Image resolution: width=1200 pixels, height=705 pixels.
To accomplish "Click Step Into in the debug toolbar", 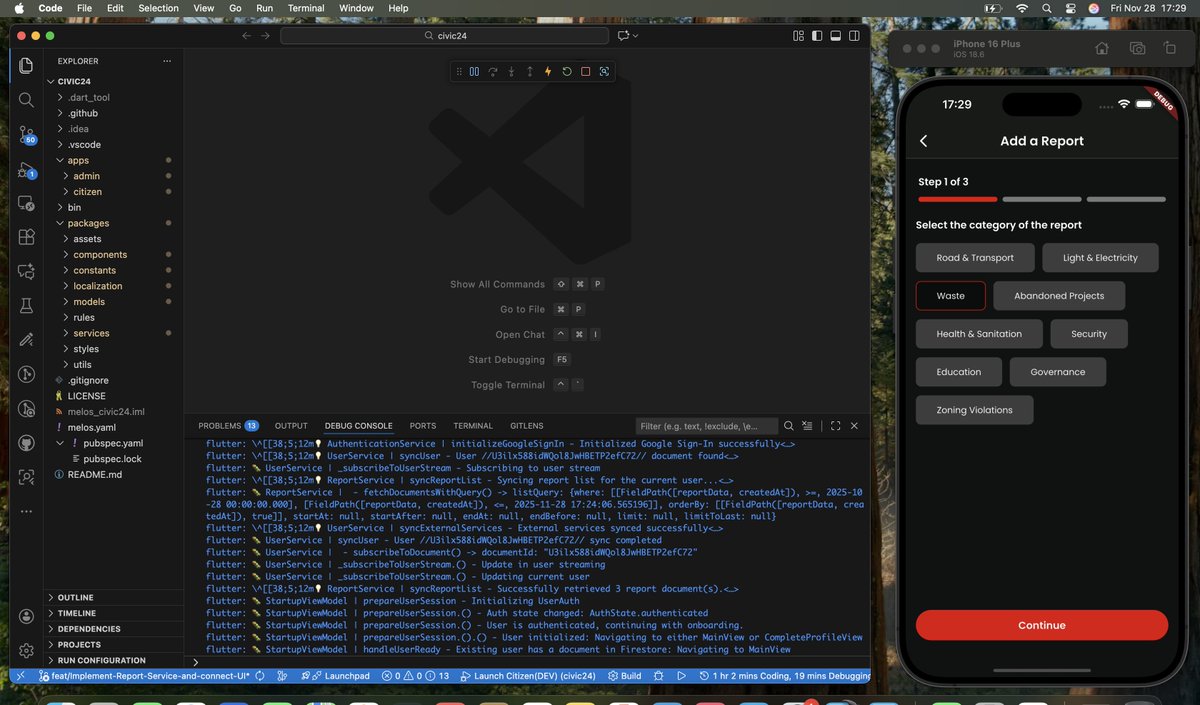I will point(511,71).
